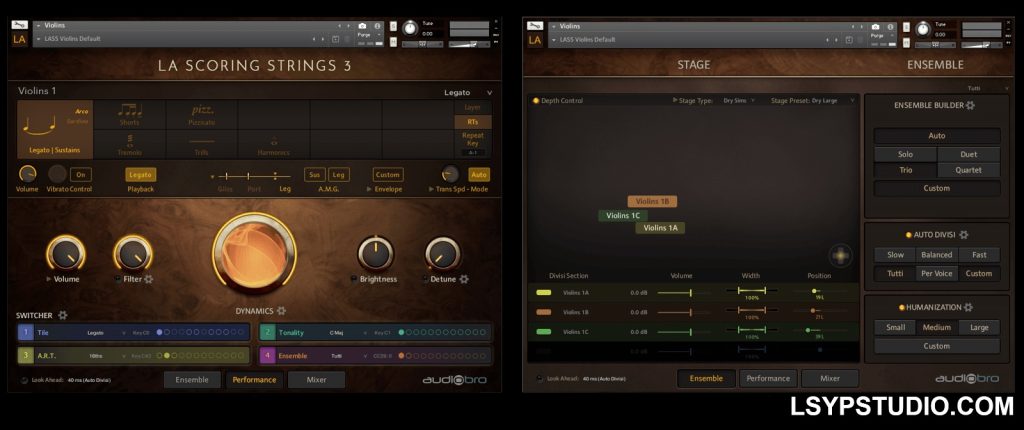Toggle the Legato Playback button
The width and height of the screenshot is (1024, 430).
click(140, 174)
